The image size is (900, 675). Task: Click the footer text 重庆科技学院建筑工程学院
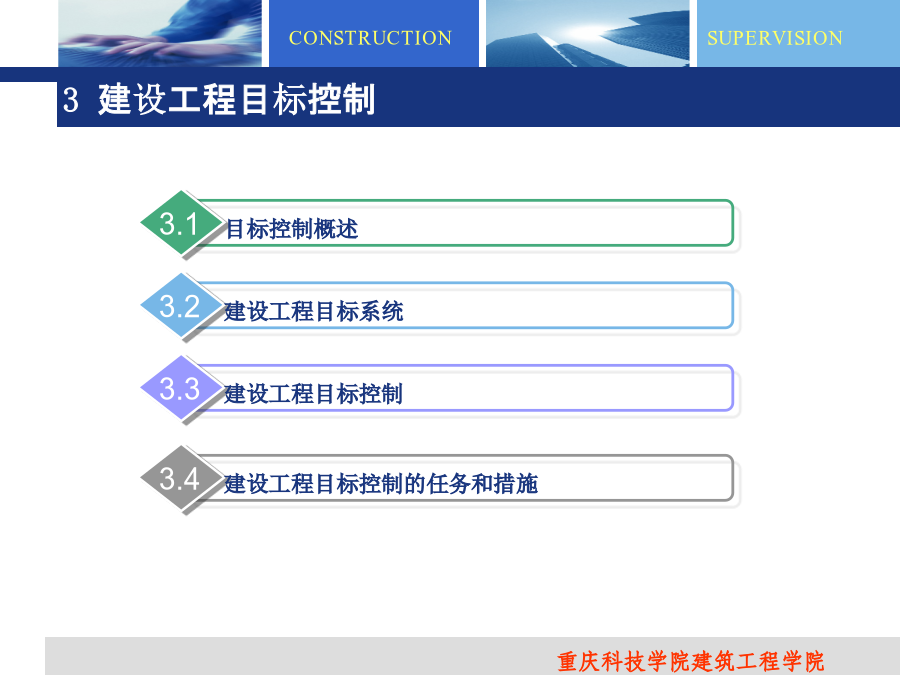click(690, 661)
